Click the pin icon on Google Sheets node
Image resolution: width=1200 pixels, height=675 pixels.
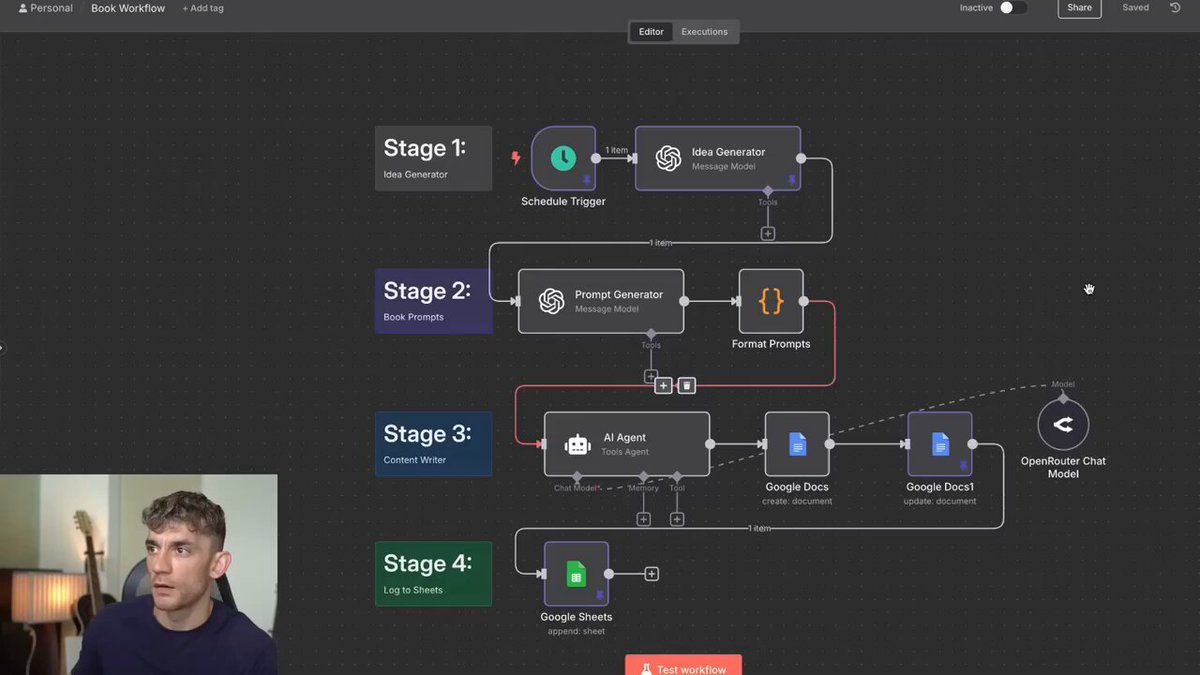(599, 596)
